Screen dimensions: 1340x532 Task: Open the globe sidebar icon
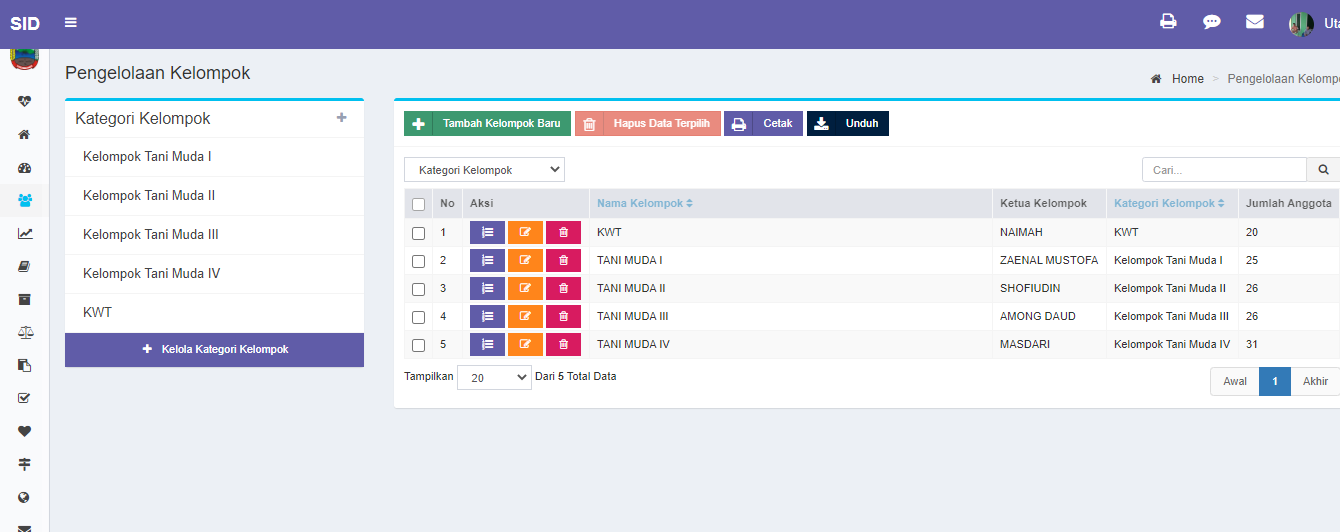point(25,497)
